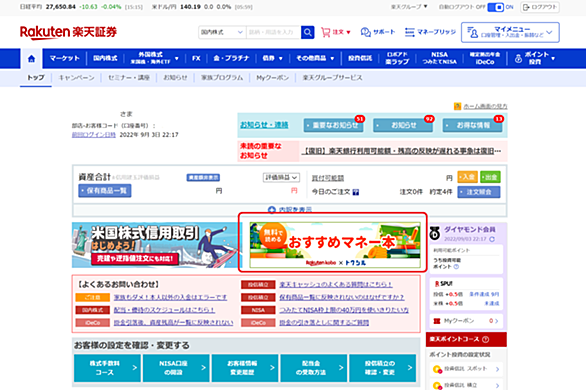This screenshot has height=390, width=586.
Task: Open the chevron on Myクーポン row
Action: [496, 321]
